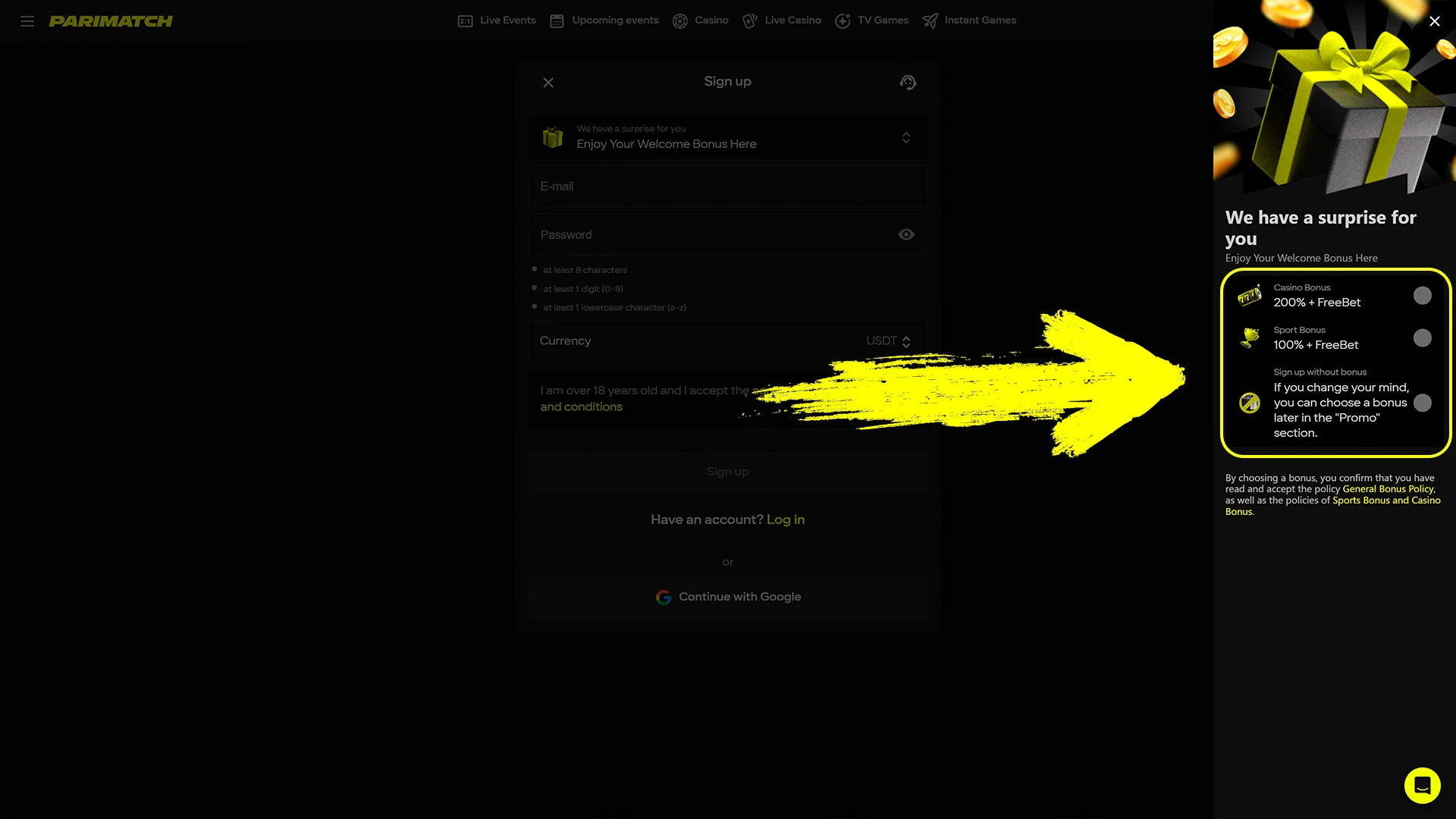Open the chat widget button
Screen dimensions: 1456x819
tap(1422, 785)
